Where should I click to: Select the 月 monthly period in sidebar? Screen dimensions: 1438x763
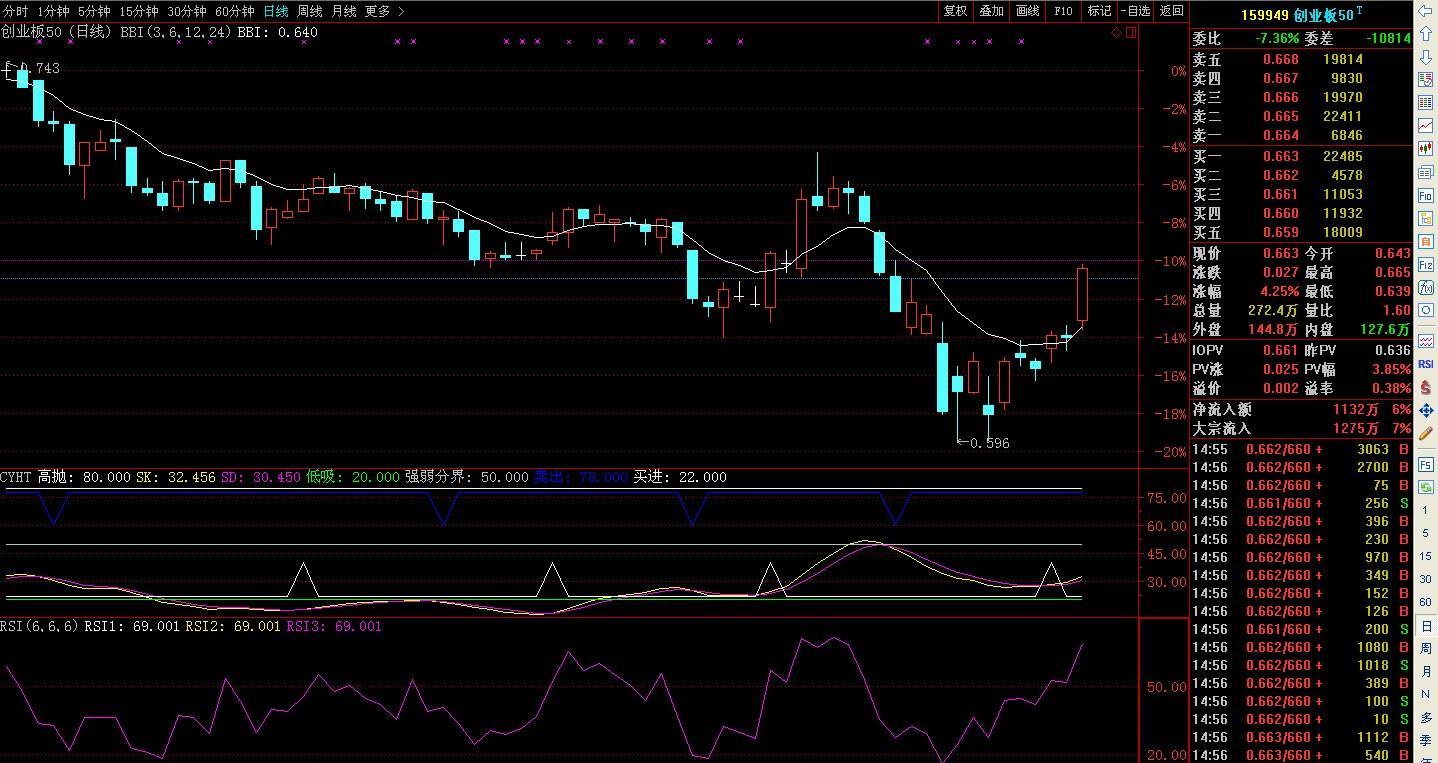point(1426,671)
